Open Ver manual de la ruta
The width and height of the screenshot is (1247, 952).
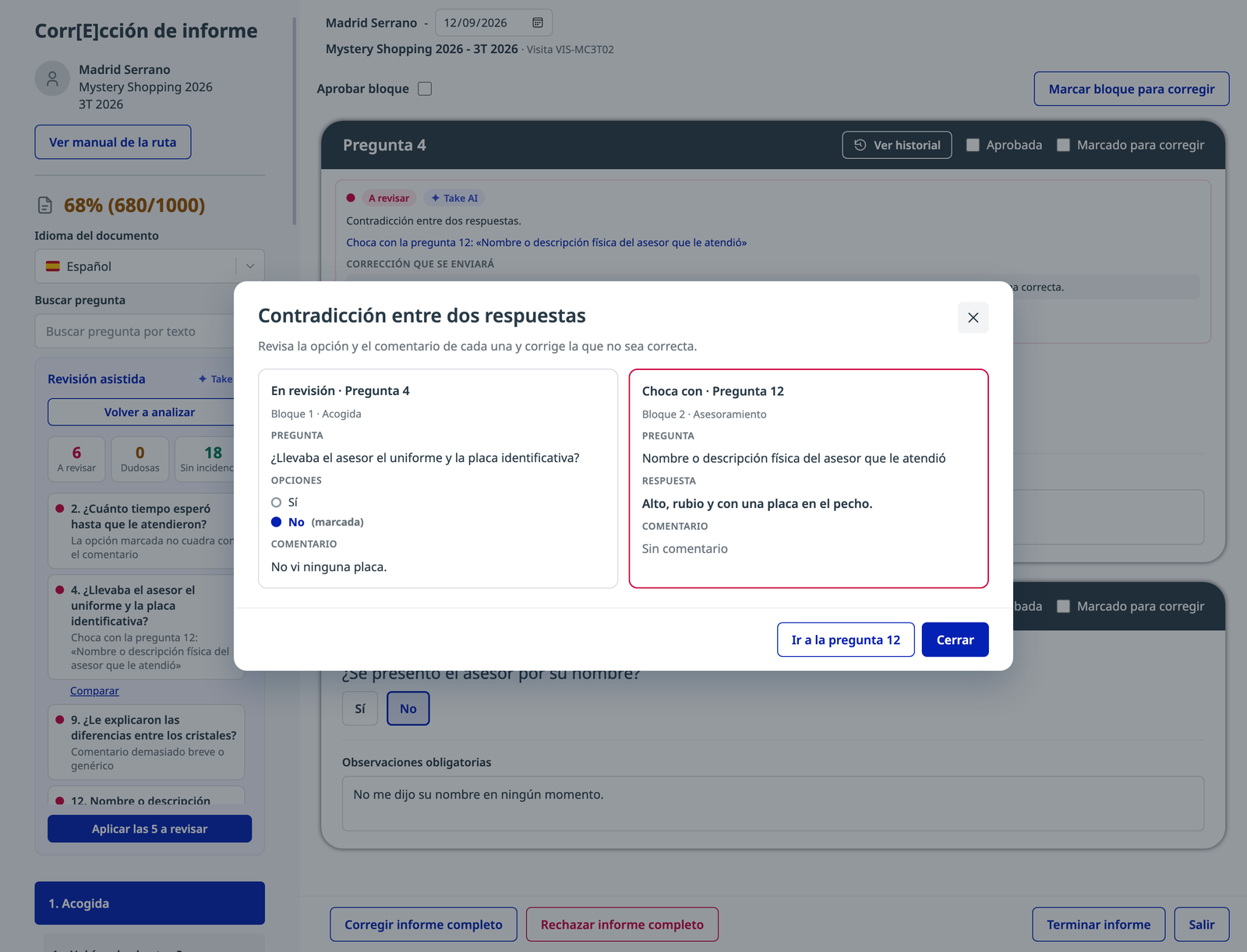coord(113,142)
